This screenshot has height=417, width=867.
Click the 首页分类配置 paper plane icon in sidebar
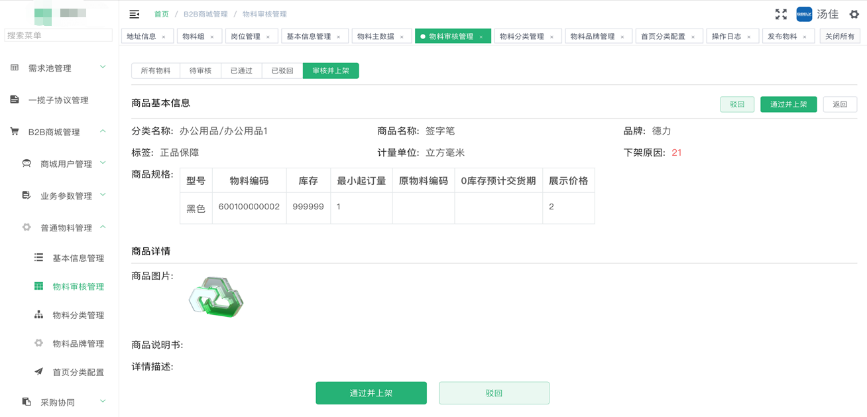(39, 372)
